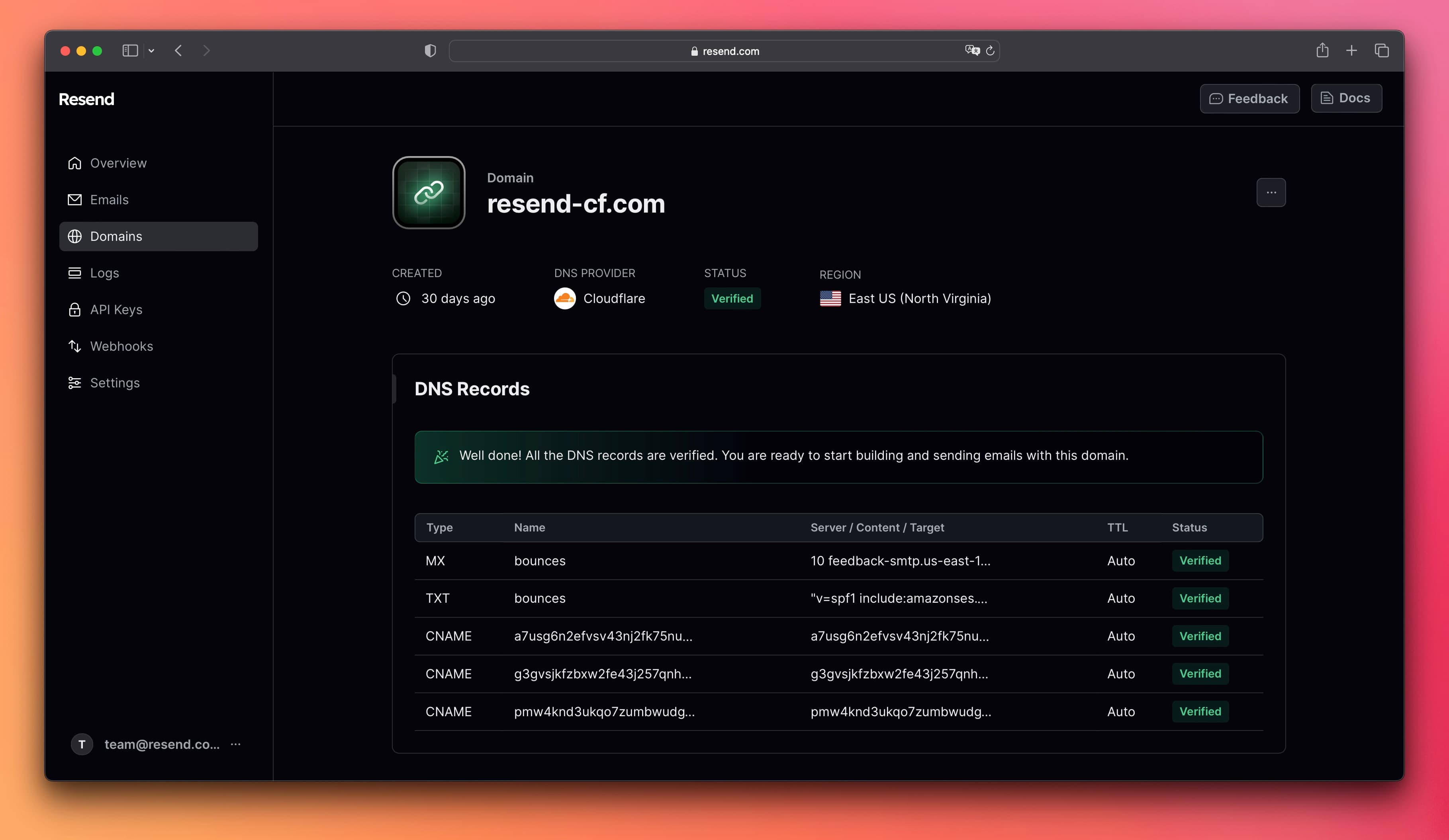1449x840 pixels.
Task: Expand the chevron beside the sidebar toggle
Action: pos(151,51)
